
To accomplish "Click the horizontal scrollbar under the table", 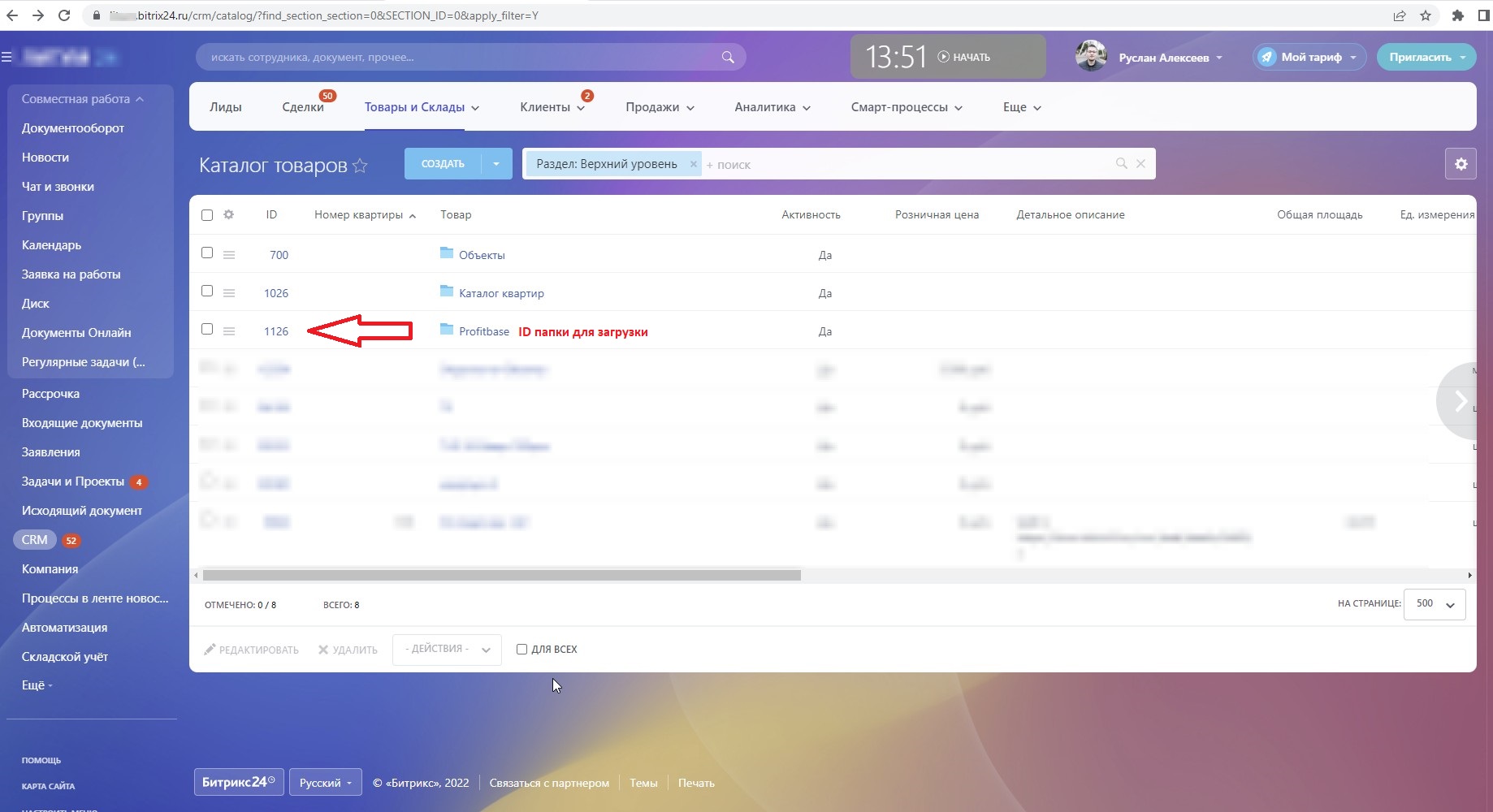I will [501, 575].
